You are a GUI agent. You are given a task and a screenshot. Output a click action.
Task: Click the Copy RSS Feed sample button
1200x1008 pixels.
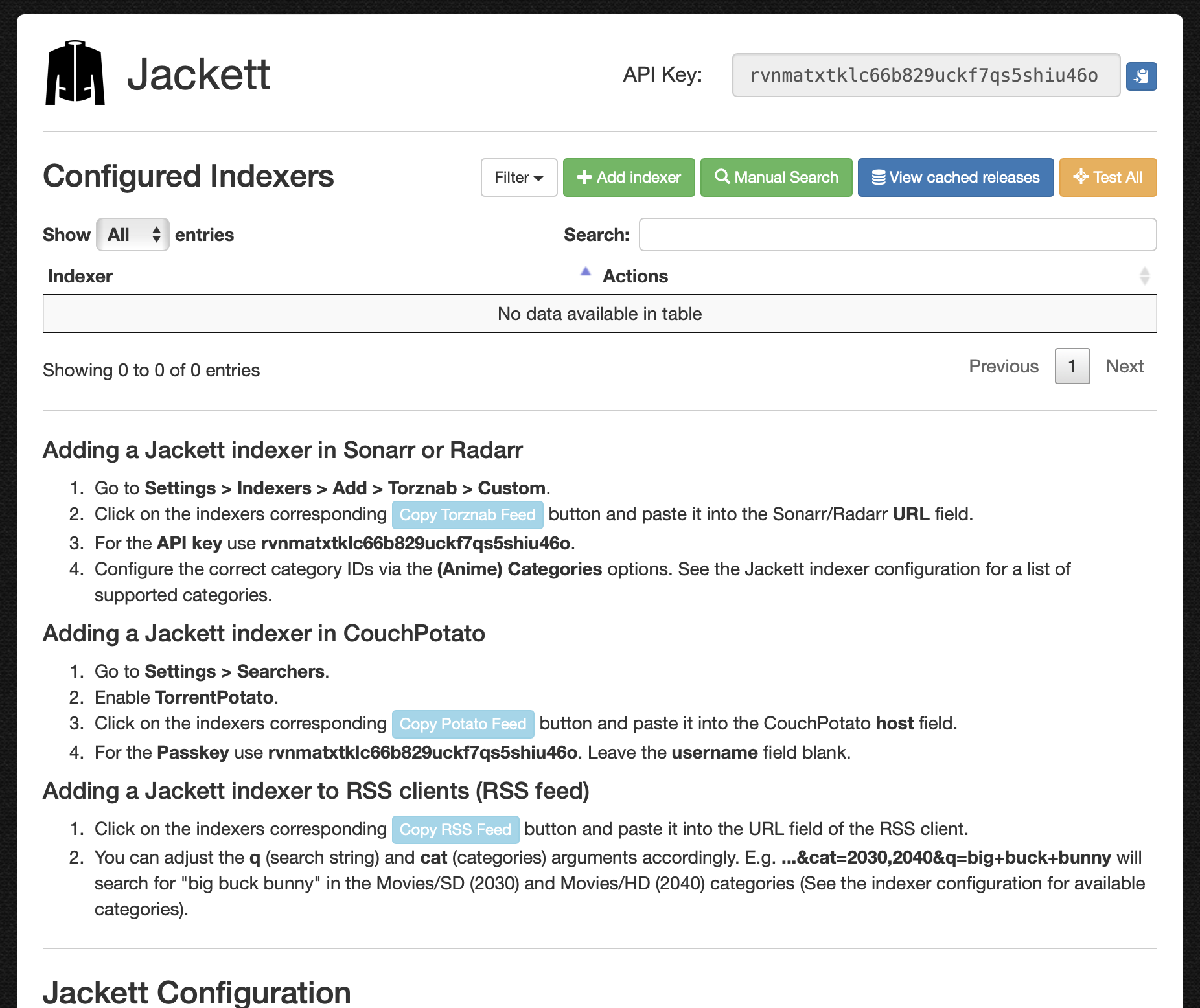click(455, 829)
